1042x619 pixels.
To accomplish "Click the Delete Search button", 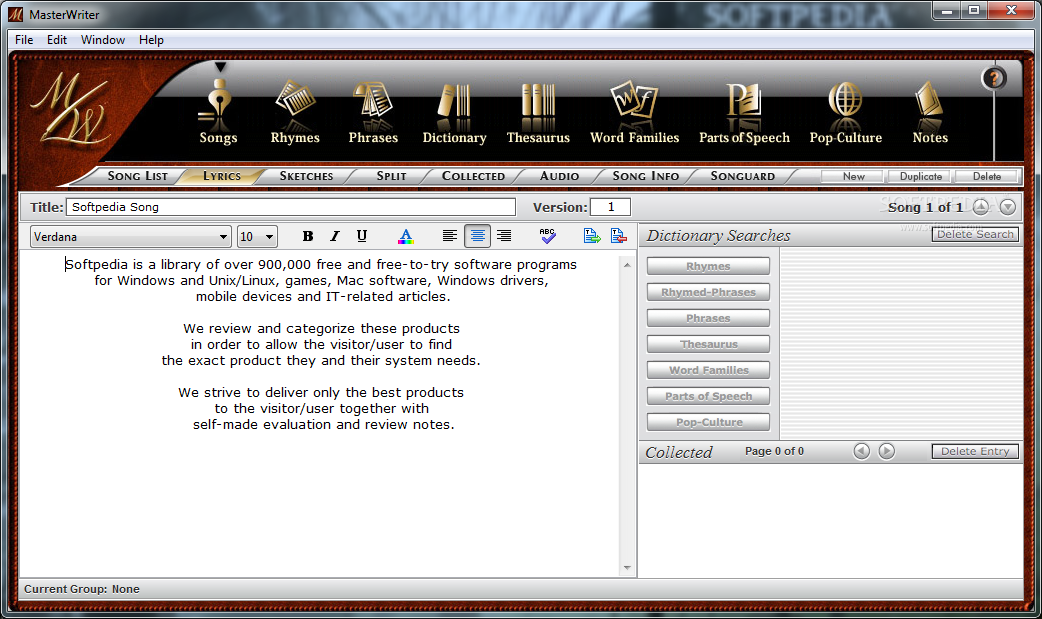I will (x=975, y=234).
